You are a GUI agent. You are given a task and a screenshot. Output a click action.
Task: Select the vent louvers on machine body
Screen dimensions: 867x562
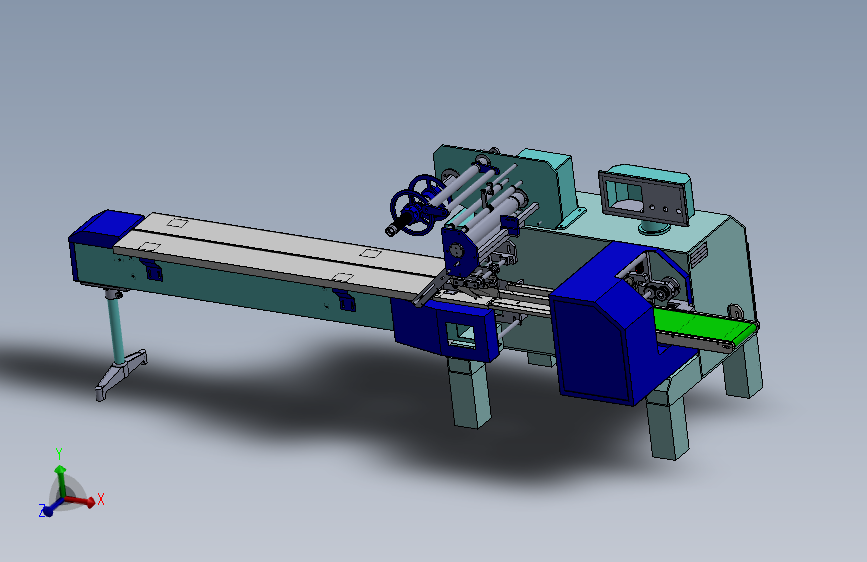coord(698,253)
